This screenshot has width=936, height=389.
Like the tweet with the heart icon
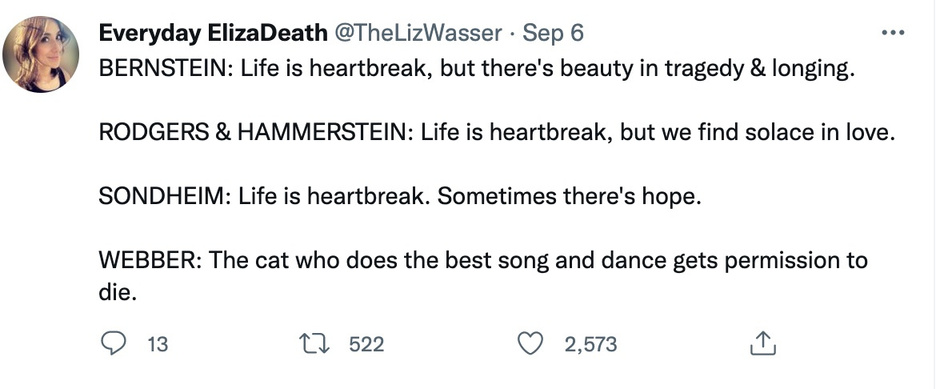(x=530, y=344)
